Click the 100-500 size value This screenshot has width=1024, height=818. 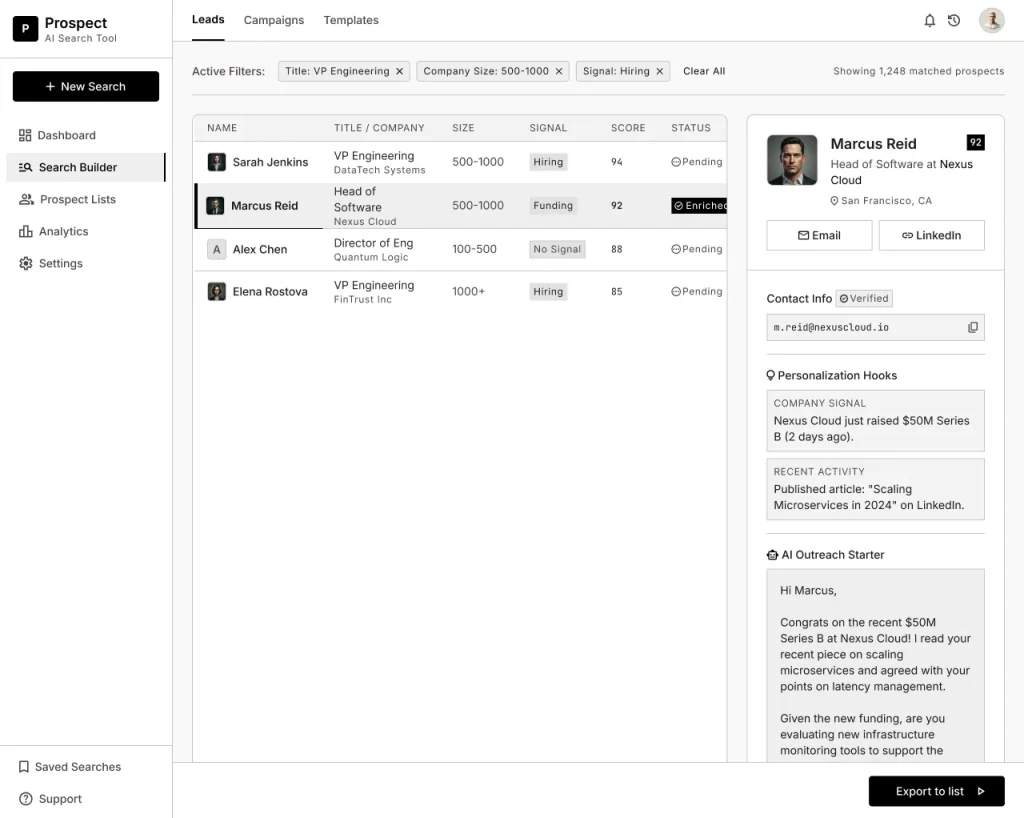[474, 249]
